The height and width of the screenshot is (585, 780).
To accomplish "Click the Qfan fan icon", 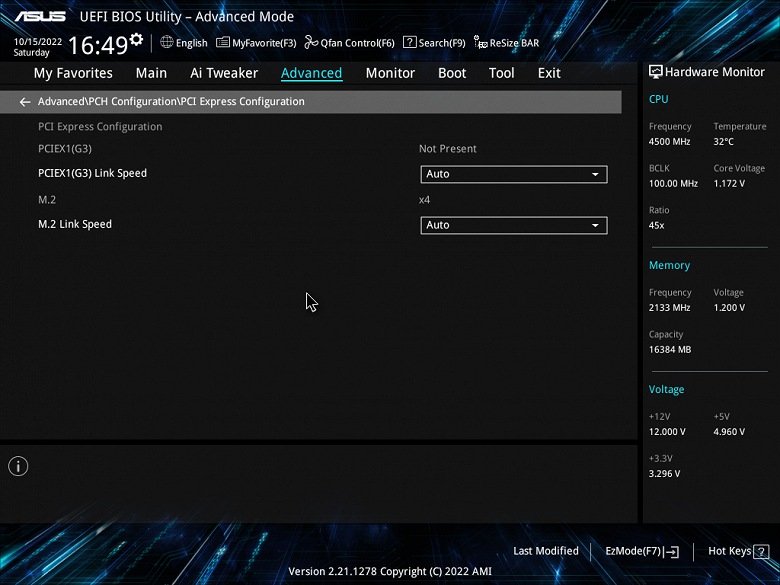I will coord(311,43).
